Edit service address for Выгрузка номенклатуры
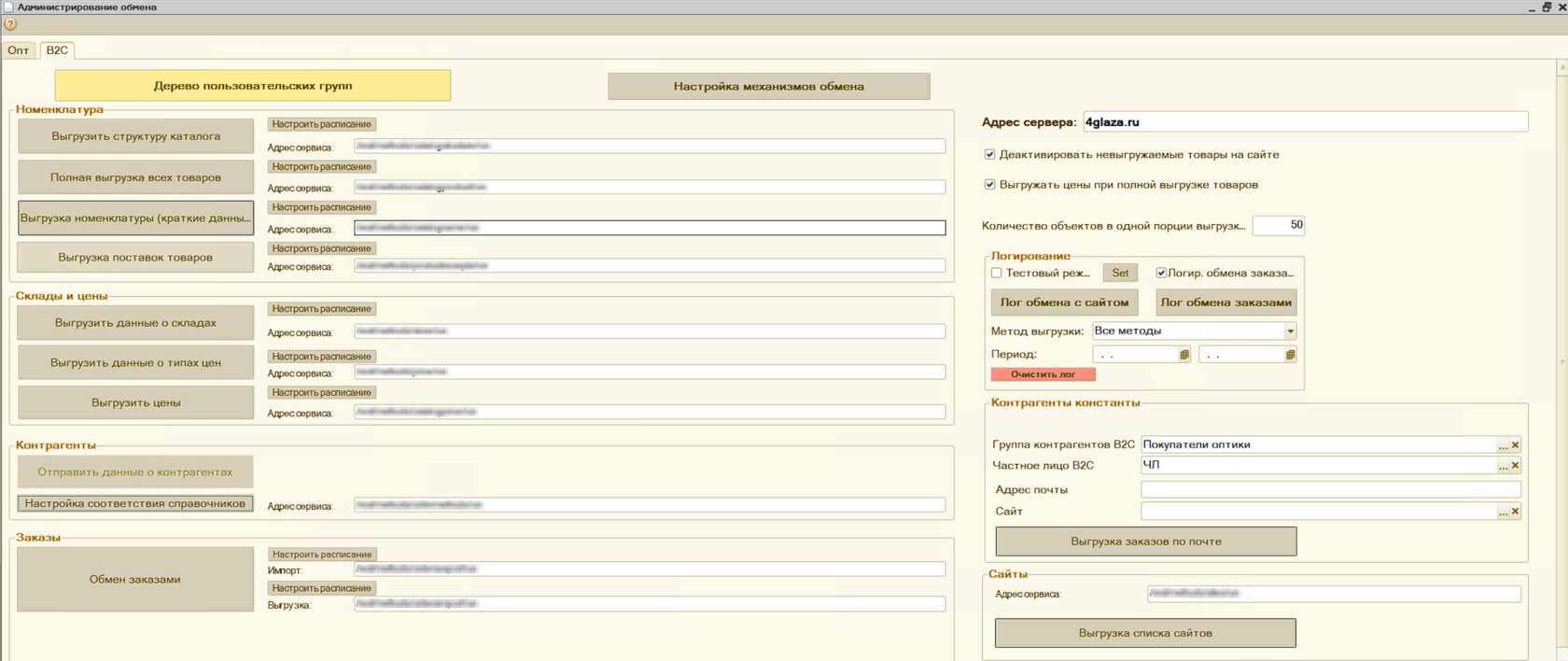Image resolution: width=1568 pixels, height=661 pixels. pyautogui.click(x=649, y=228)
